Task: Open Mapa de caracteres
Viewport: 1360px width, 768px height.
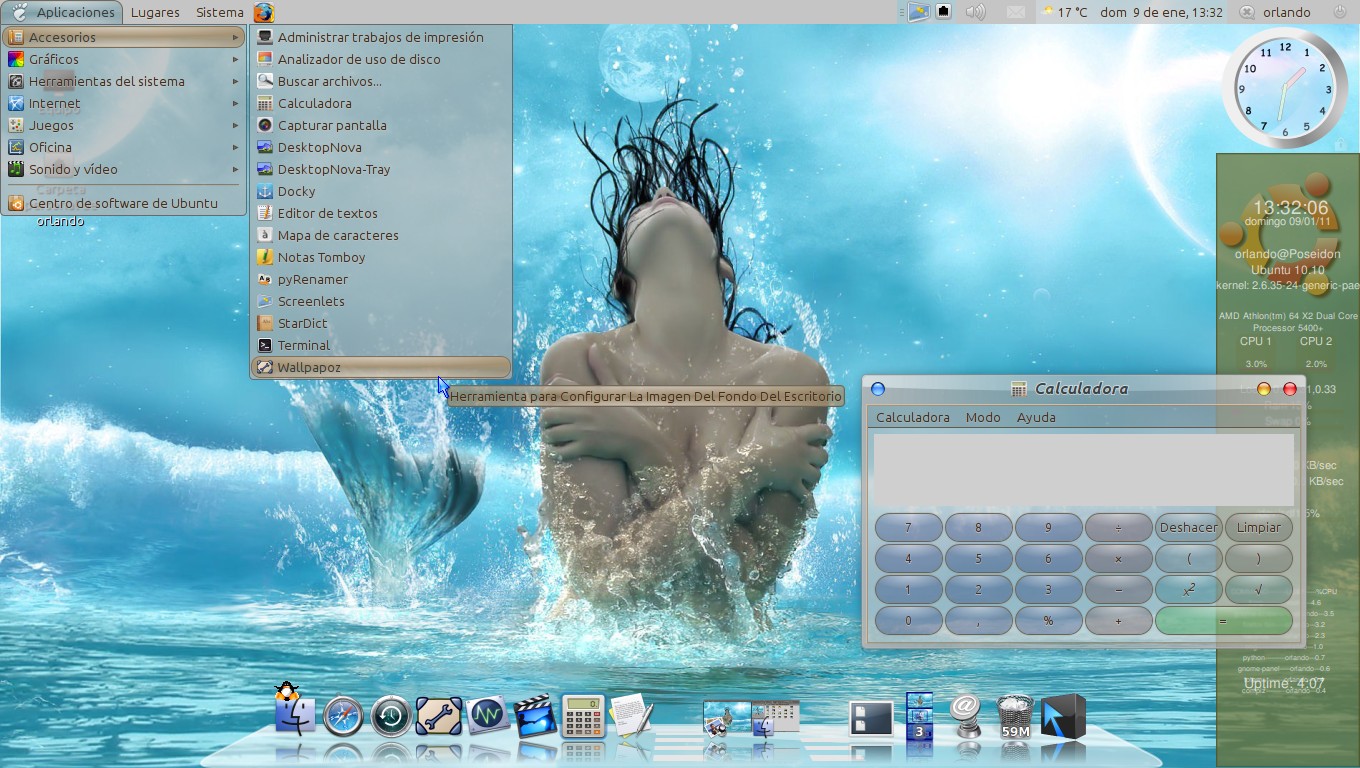Action: coord(381,235)
